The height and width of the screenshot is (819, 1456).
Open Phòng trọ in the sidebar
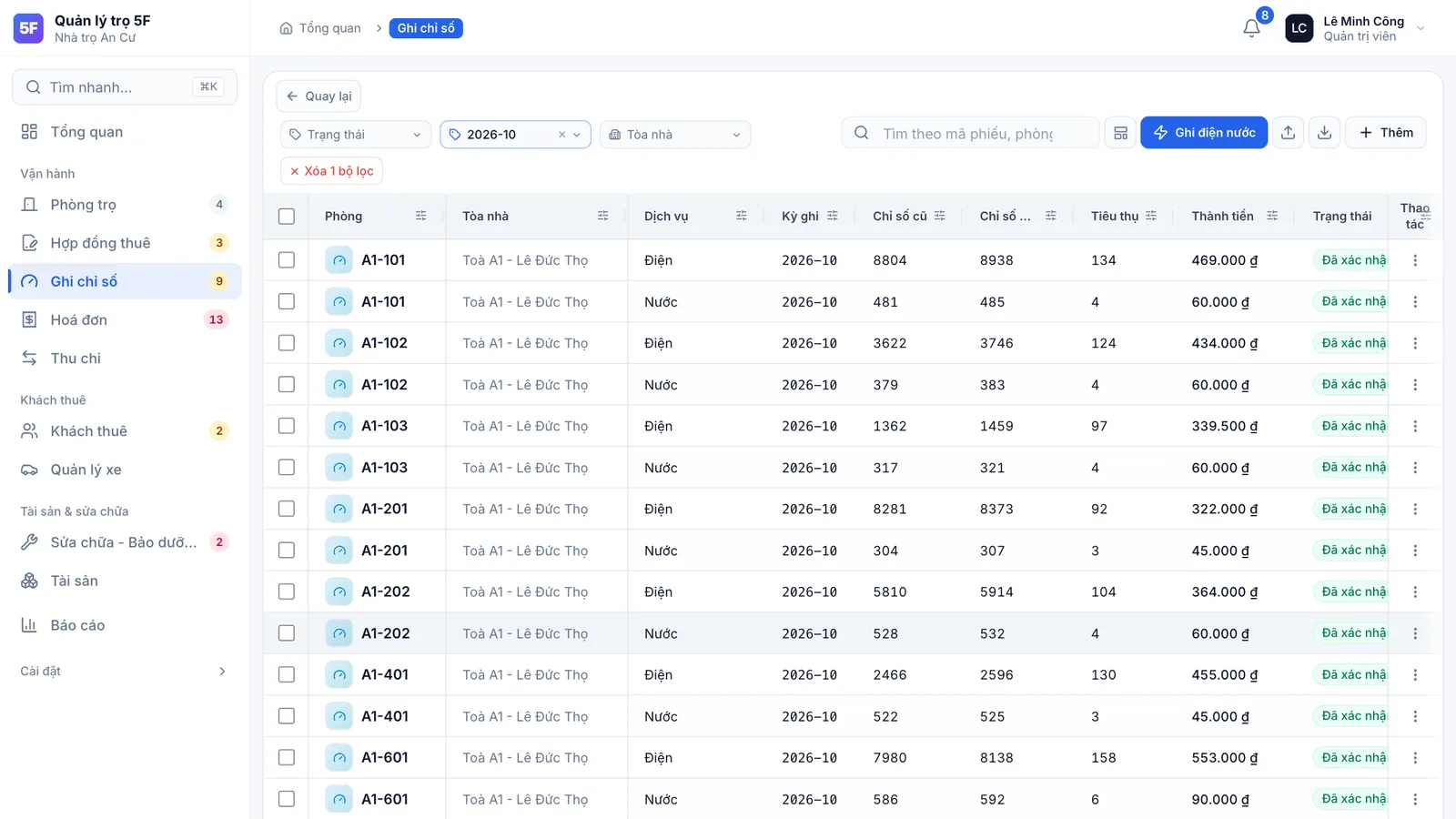pos(125,205)
